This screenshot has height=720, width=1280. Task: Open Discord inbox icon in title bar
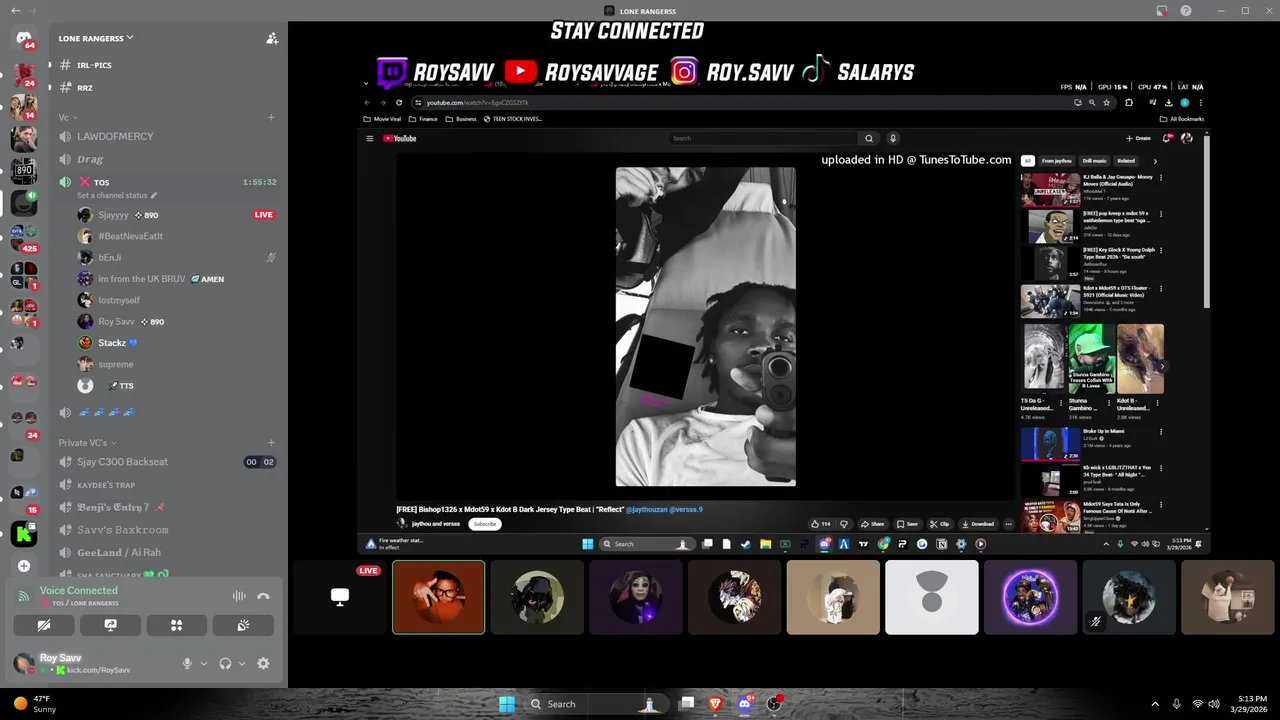1162,11
